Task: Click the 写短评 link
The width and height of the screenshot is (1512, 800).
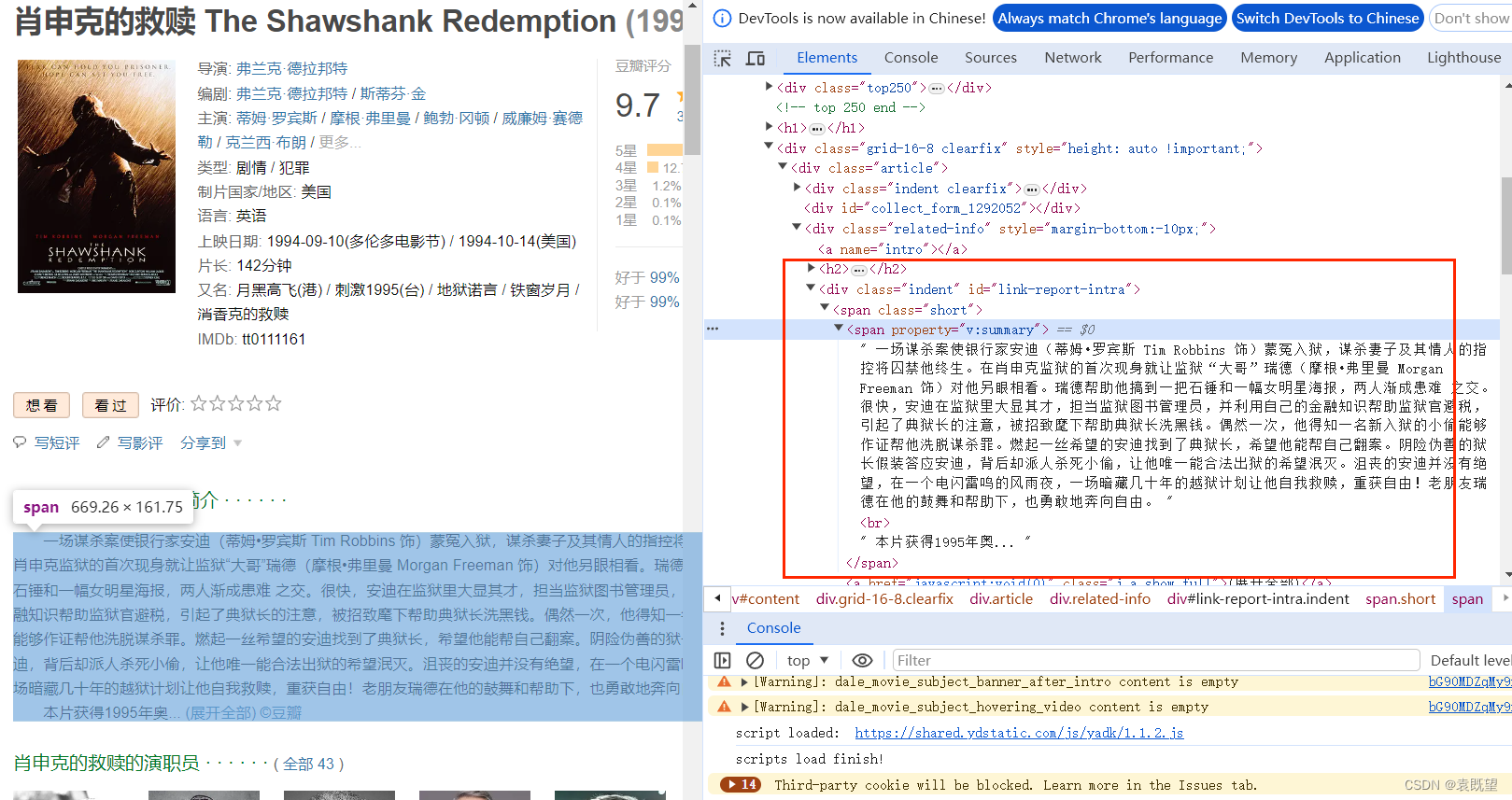Action: pyautogui.click(x=57, y=442)
